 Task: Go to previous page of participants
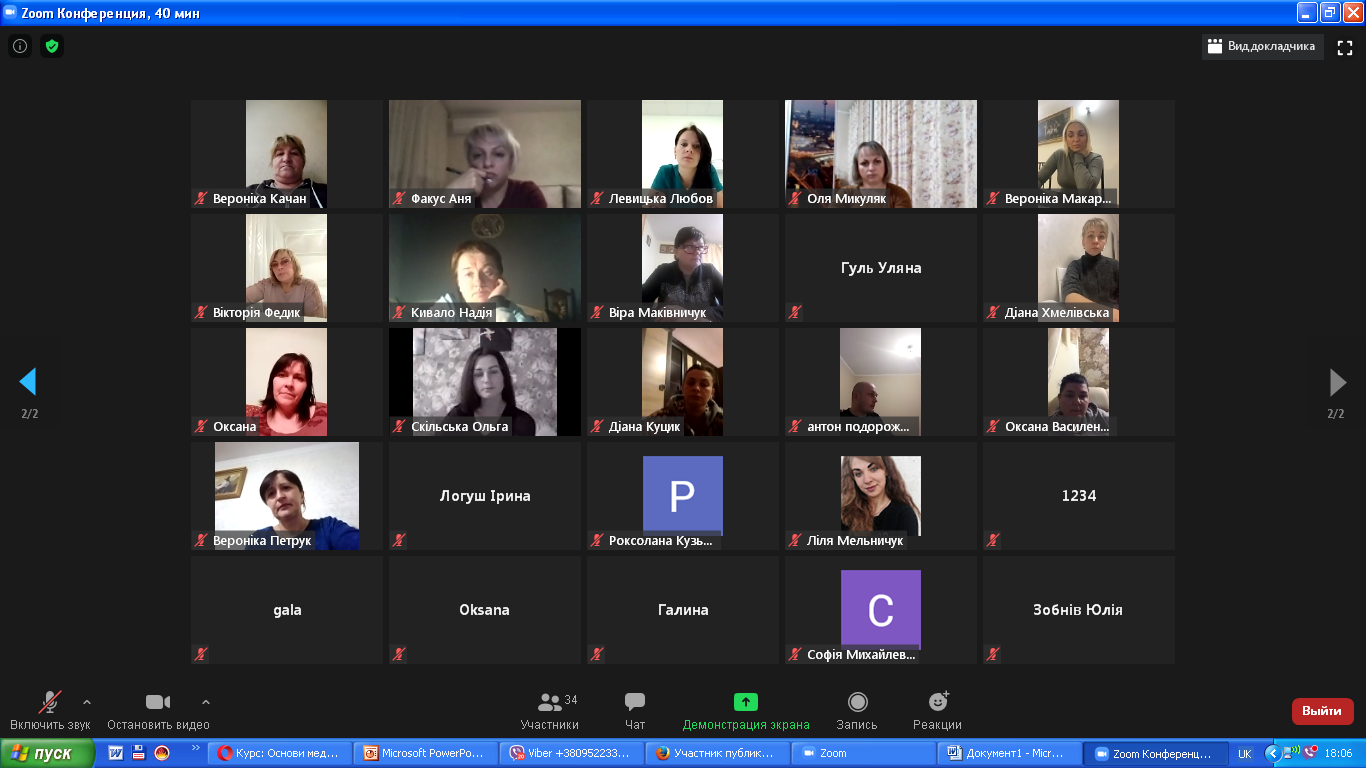[x=28, y=382]
